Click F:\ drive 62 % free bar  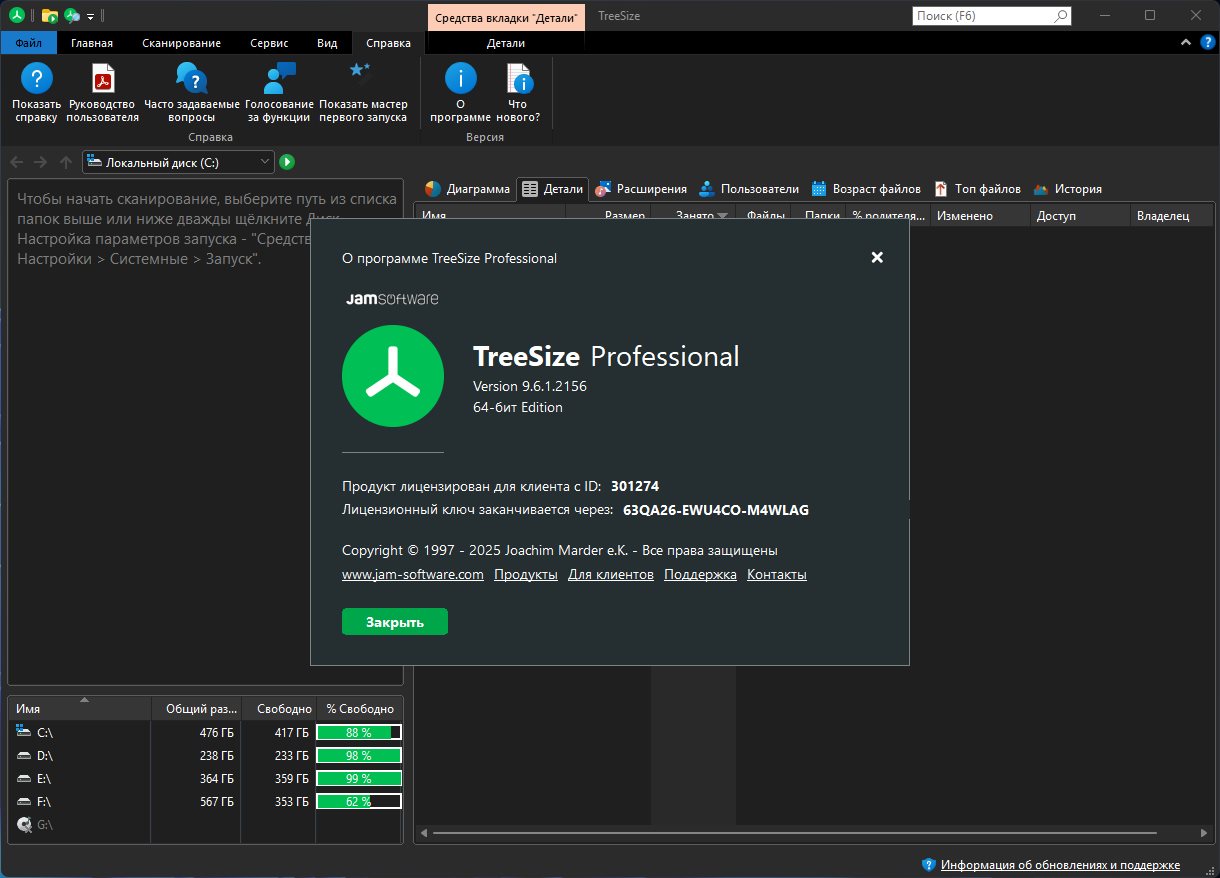pyautogui.click(x=358, y=801)
